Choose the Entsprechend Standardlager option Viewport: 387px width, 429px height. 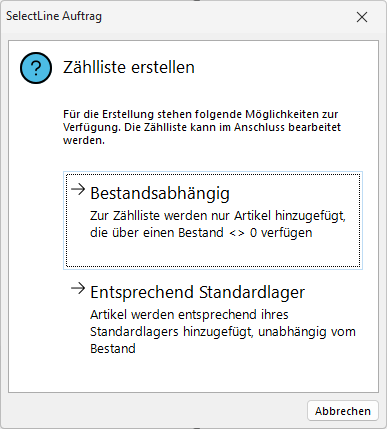213,319
